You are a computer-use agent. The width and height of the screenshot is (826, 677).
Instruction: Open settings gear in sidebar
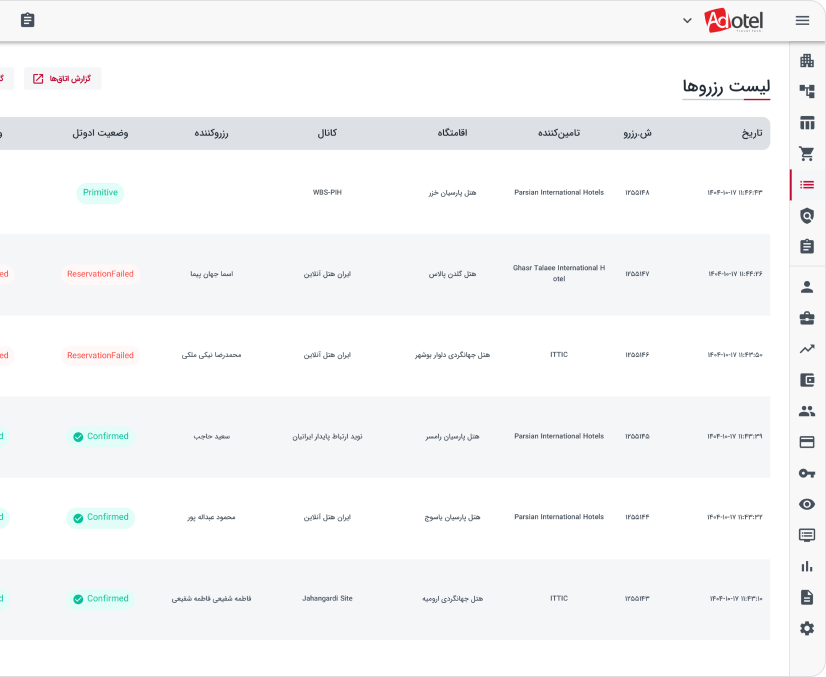(807, 628)
